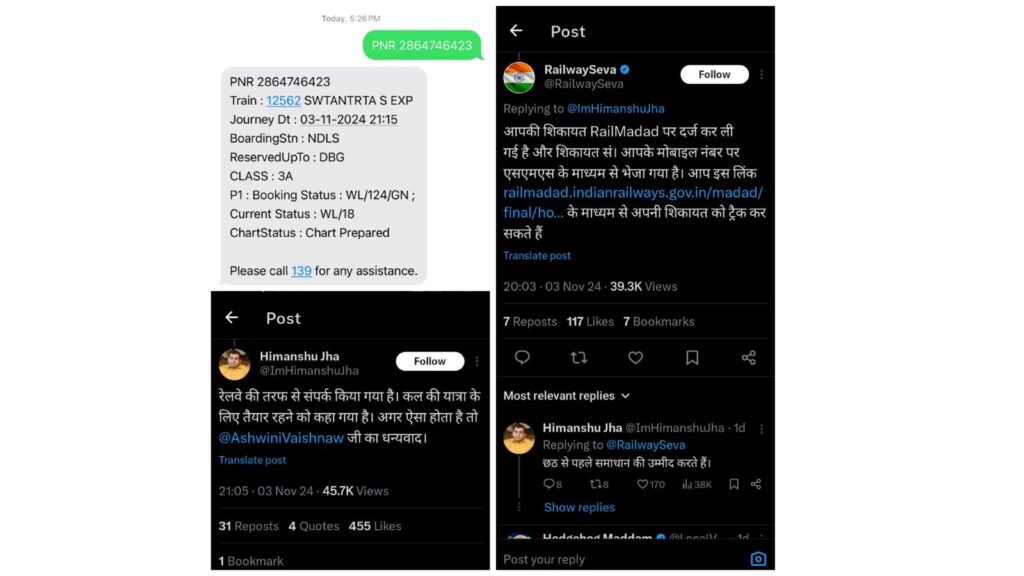Like Himanshu Jha's reply with 170 likes
1024x576 pixels.
(643, 484)
